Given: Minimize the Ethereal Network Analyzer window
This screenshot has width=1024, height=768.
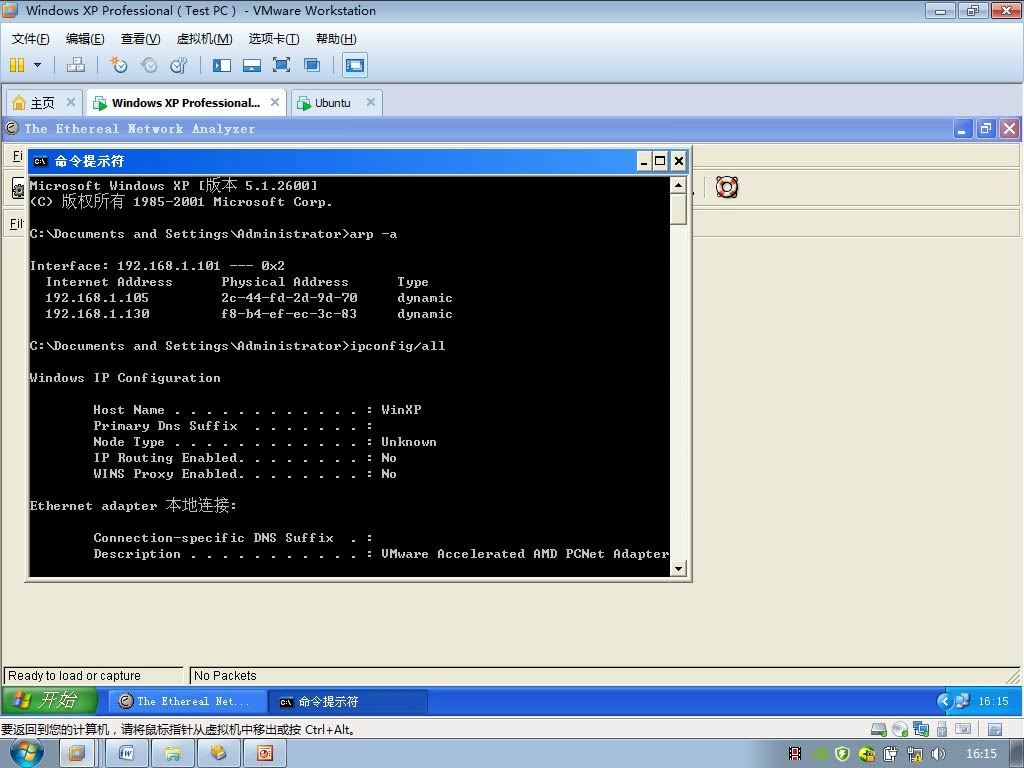Looking at the screenshot, I should click(x=962, y=129).
